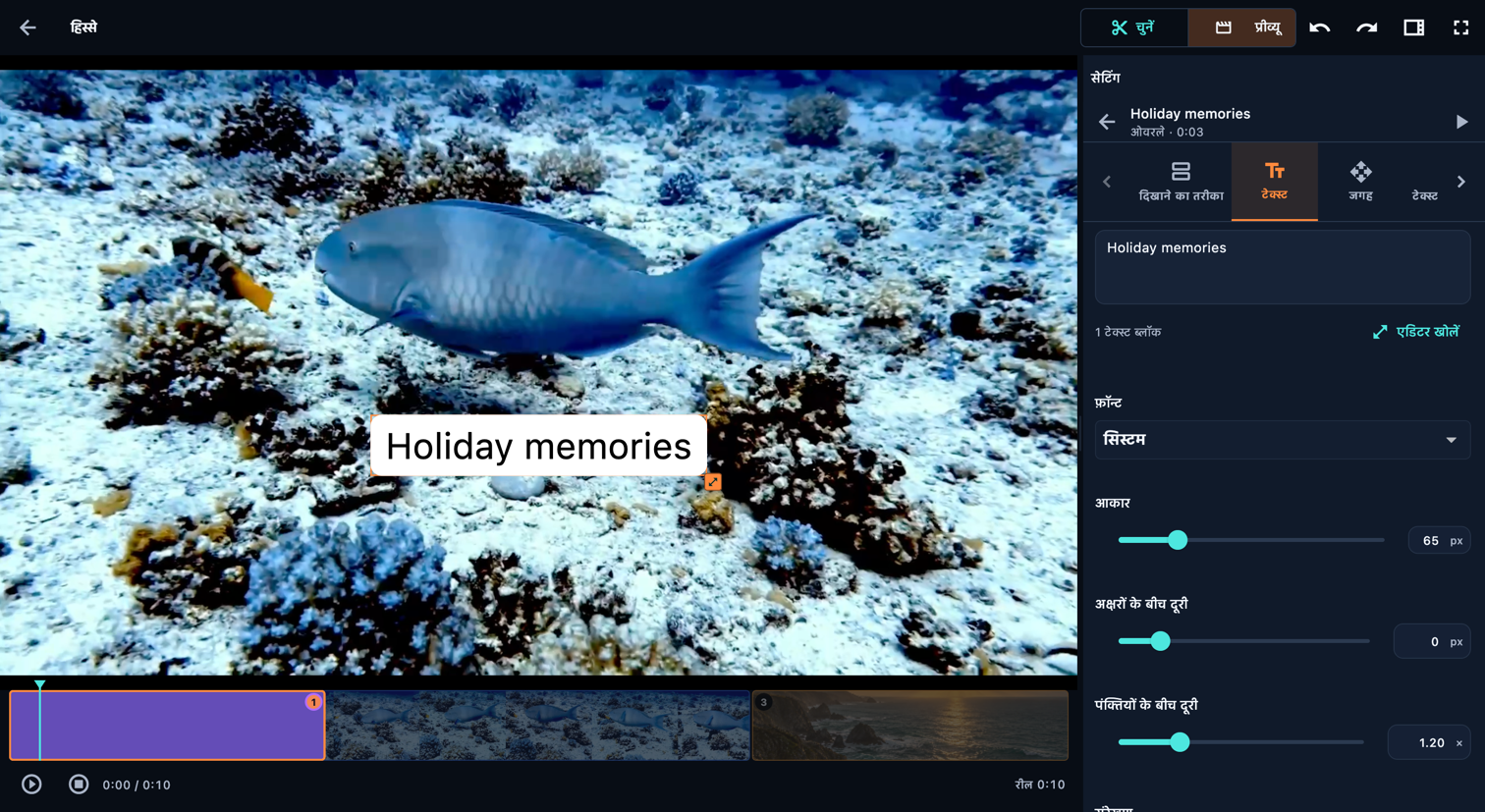The width and height of the screenshot is (1485, 812).
Task: Click the Holiday memories text input box
Action: [1282, 267]
